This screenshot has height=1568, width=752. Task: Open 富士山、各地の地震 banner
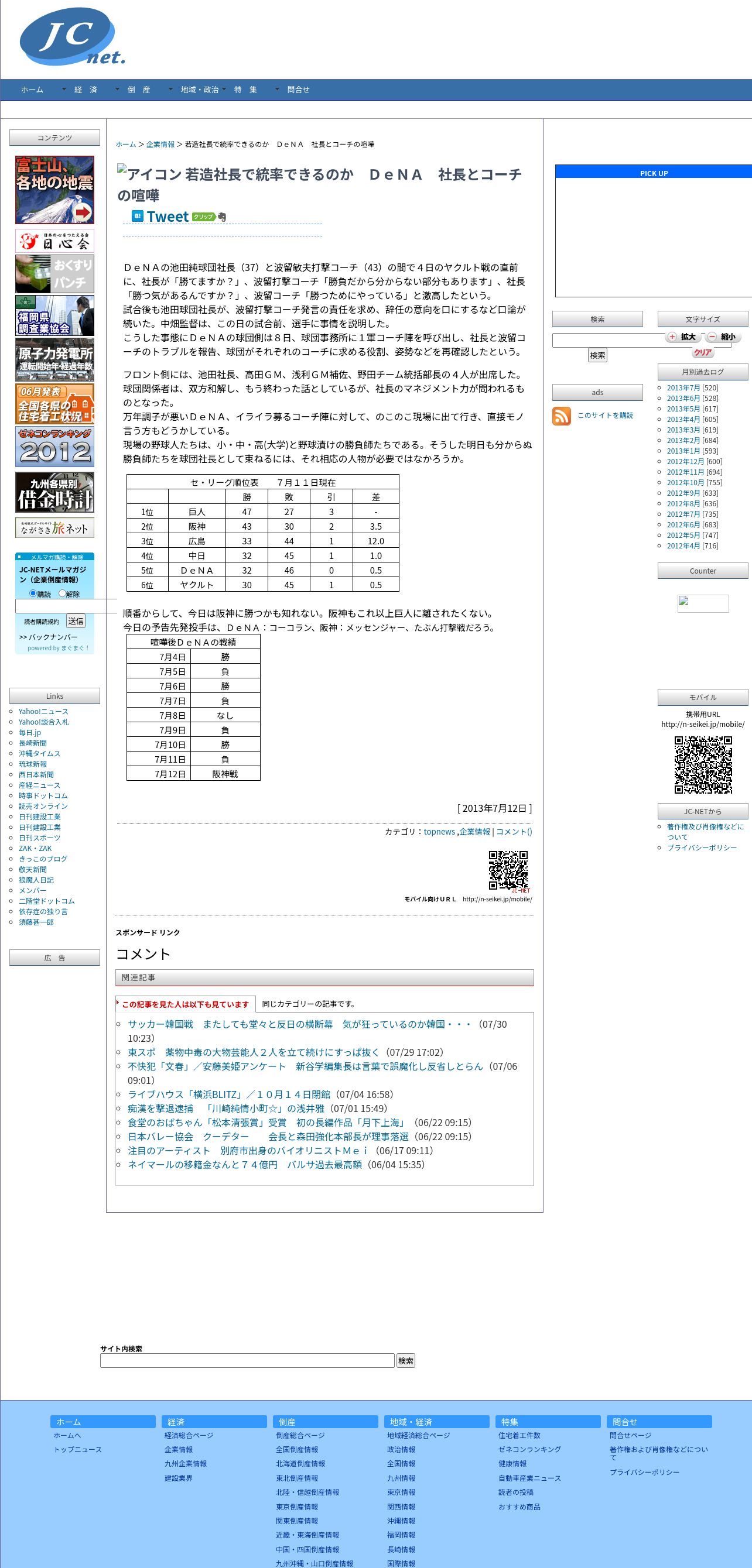(x=55, y=190)
